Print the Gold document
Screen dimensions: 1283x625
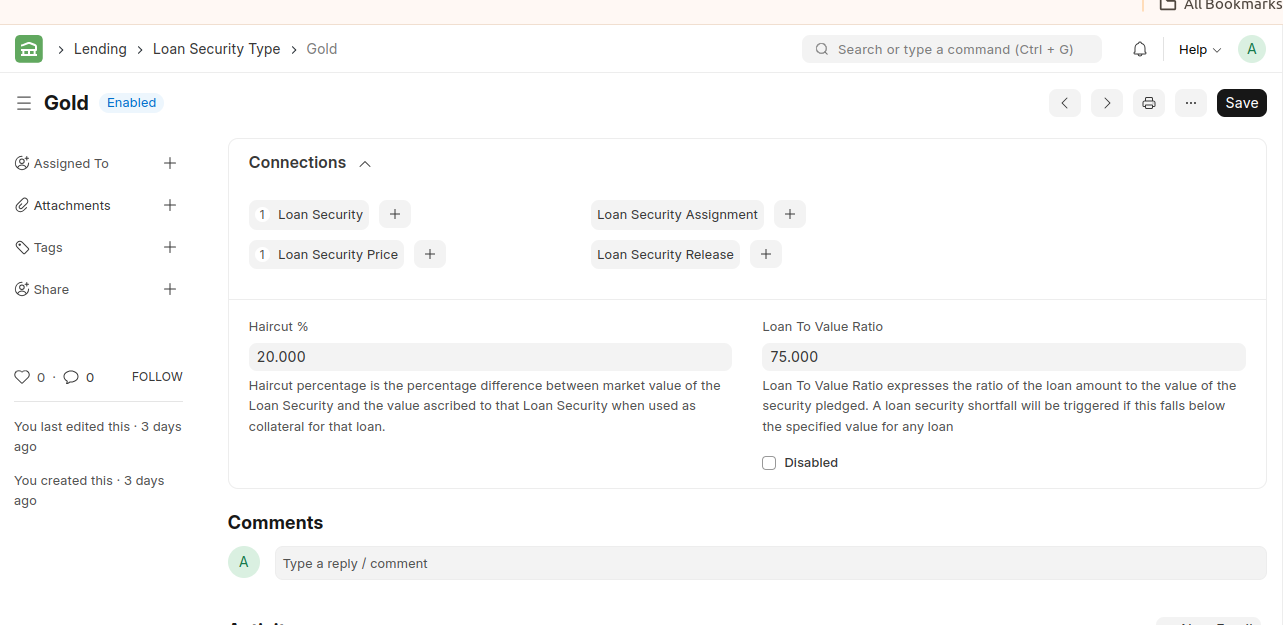(x=1149, y=103)
